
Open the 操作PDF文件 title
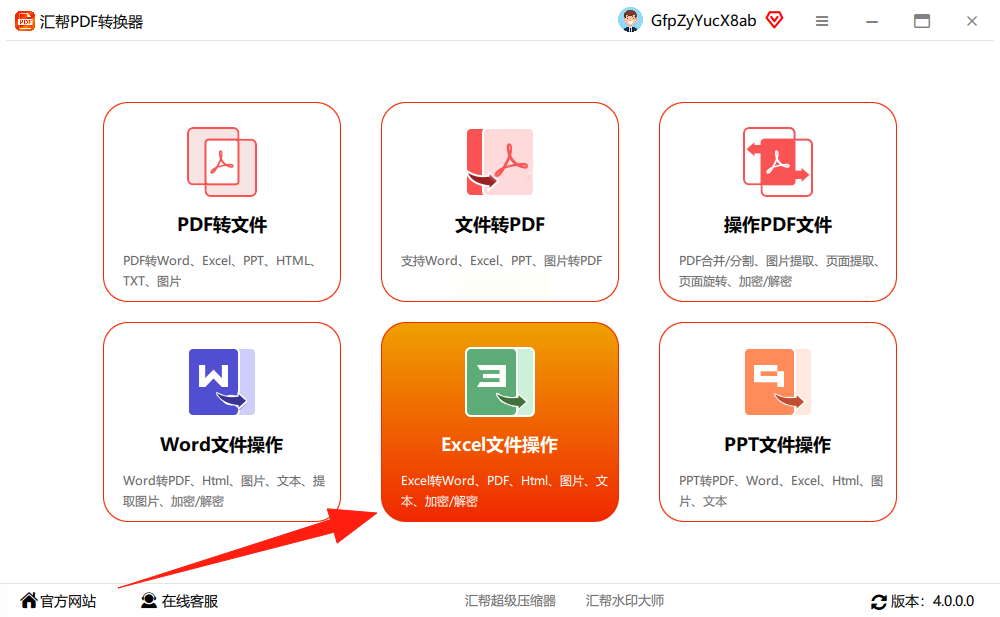778,225
